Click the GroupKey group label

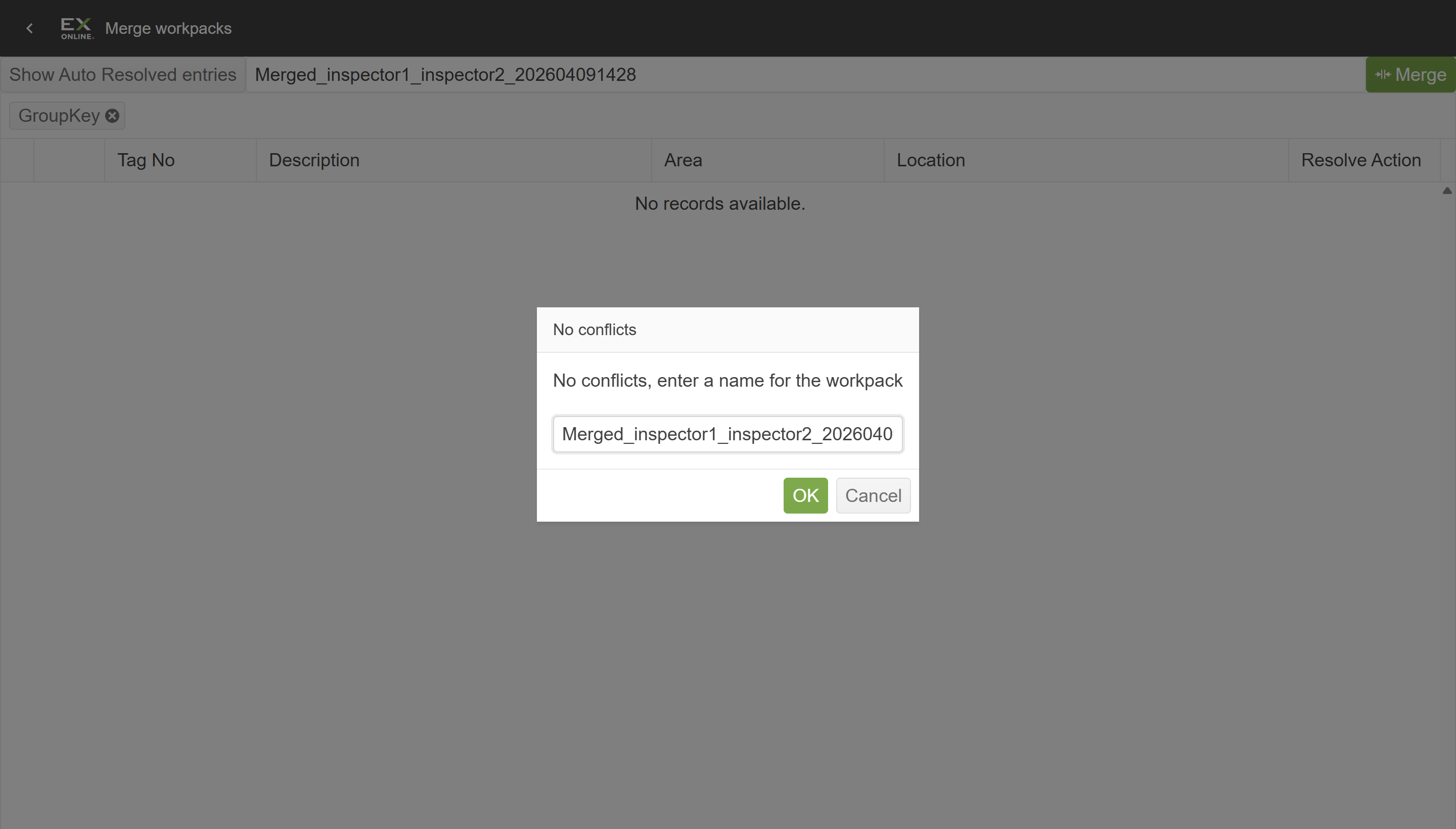[59, 116]
